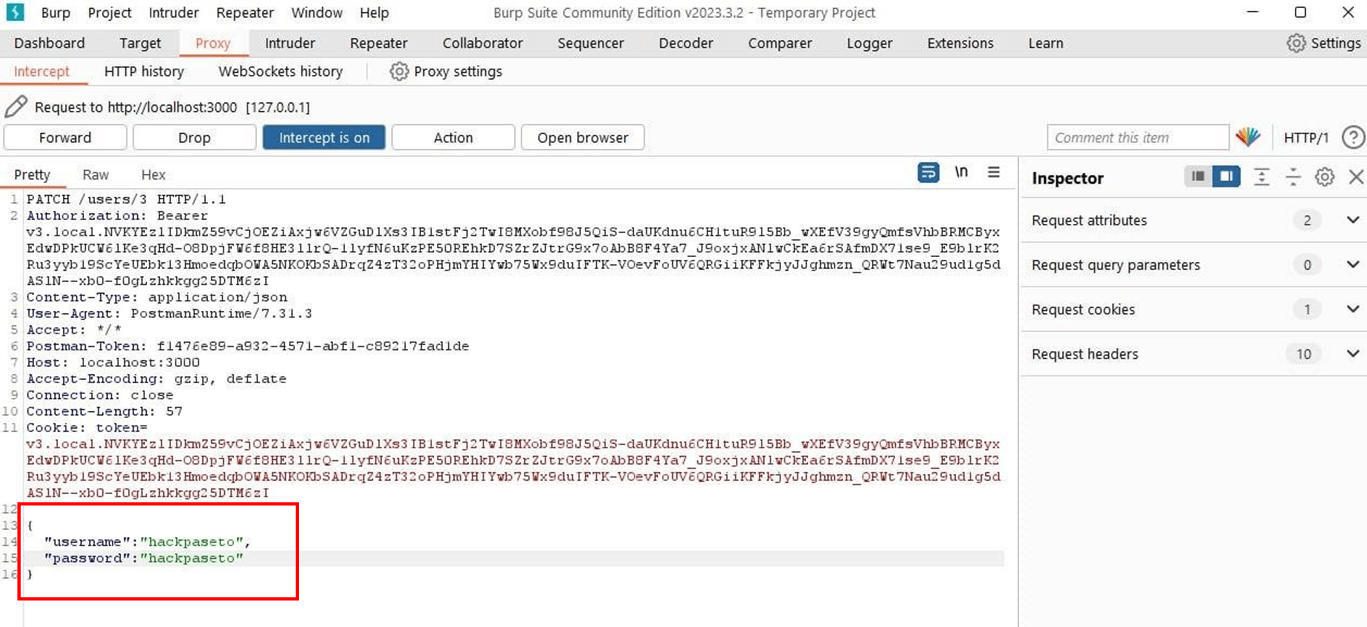Switch Inspector to left-side docked layout

(x=1197, y=177)
